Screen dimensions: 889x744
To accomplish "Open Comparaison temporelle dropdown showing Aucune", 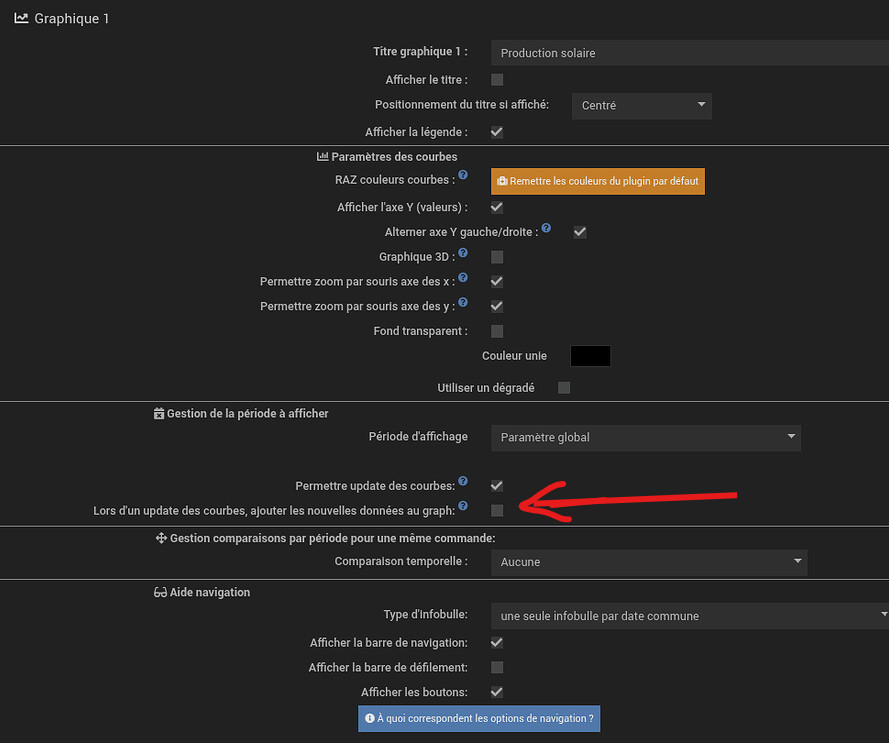I will point(649,563).
